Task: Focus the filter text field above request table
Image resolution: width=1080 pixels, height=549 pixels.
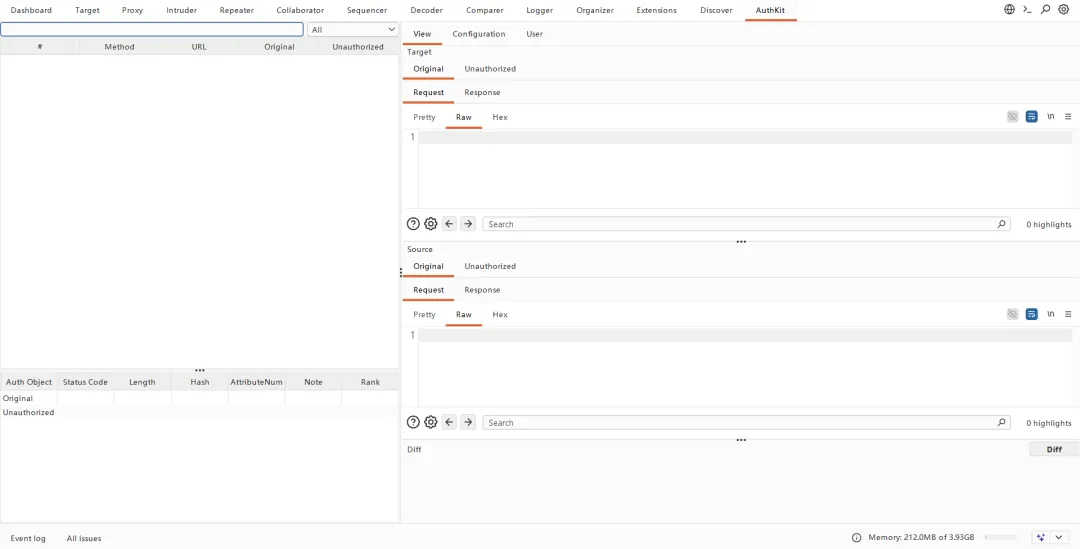Action: pos(152,30)
